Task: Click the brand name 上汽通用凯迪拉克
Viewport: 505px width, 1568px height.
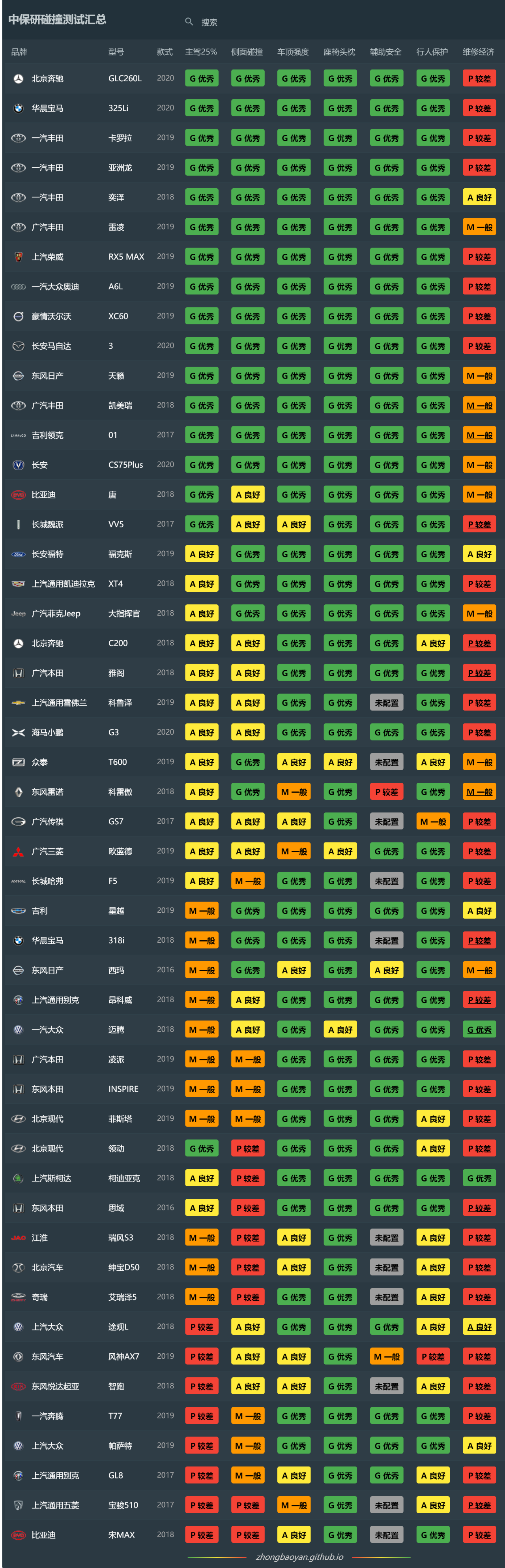Action: coord(63,584)
